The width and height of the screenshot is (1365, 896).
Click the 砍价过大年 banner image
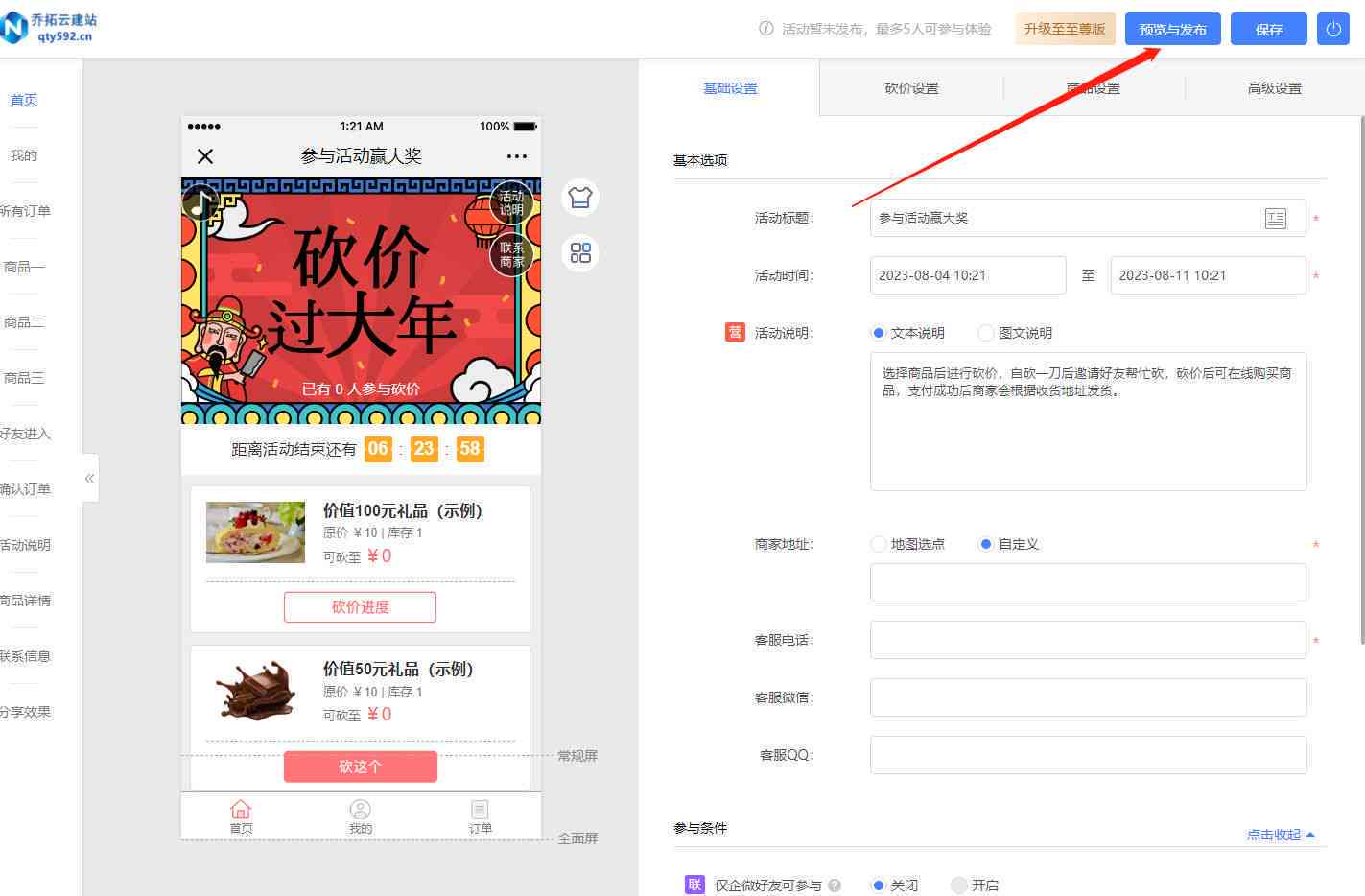tap(361, 300)
